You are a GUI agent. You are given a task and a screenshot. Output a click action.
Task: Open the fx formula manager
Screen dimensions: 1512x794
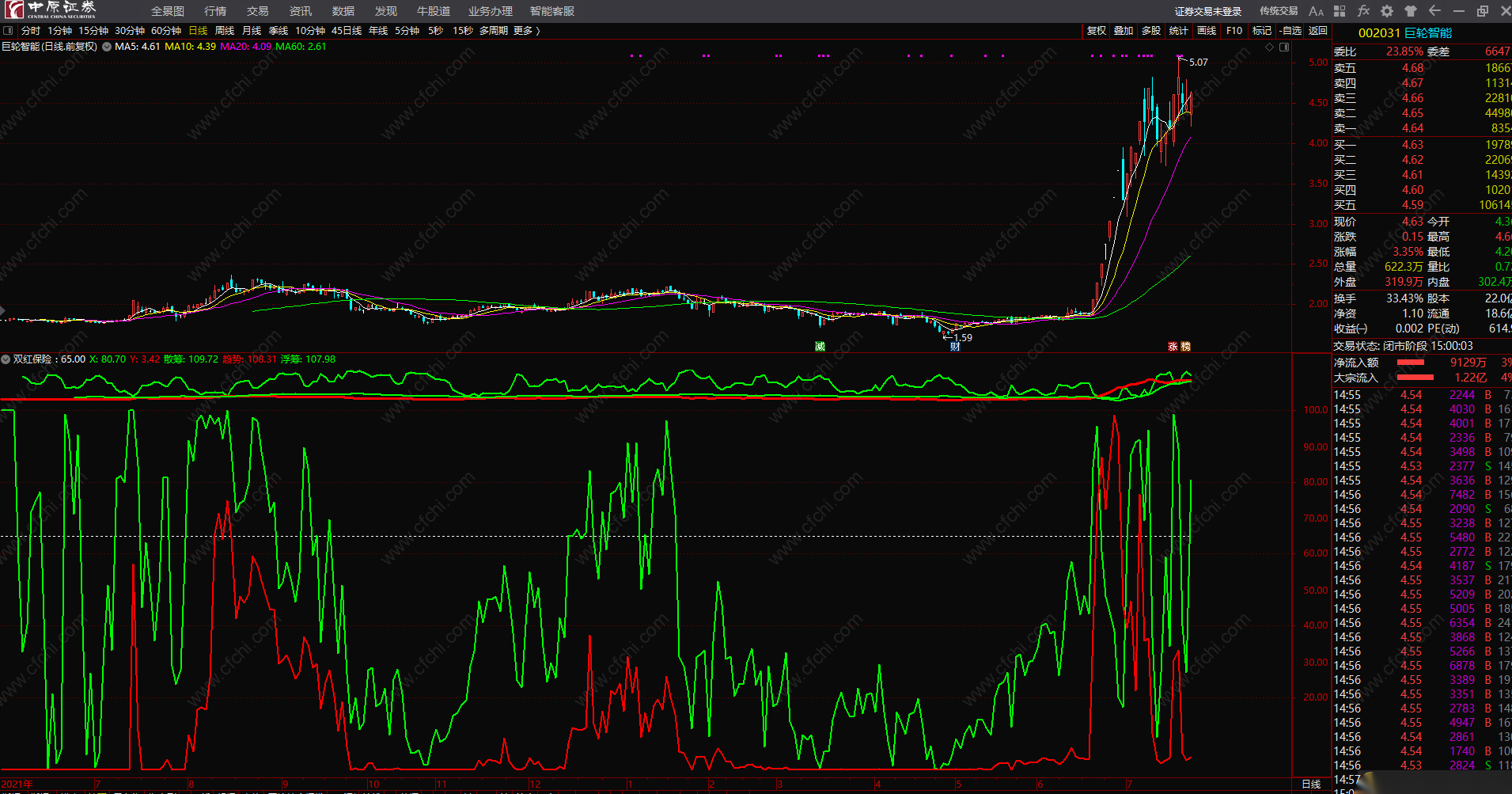pos(1363,11)
